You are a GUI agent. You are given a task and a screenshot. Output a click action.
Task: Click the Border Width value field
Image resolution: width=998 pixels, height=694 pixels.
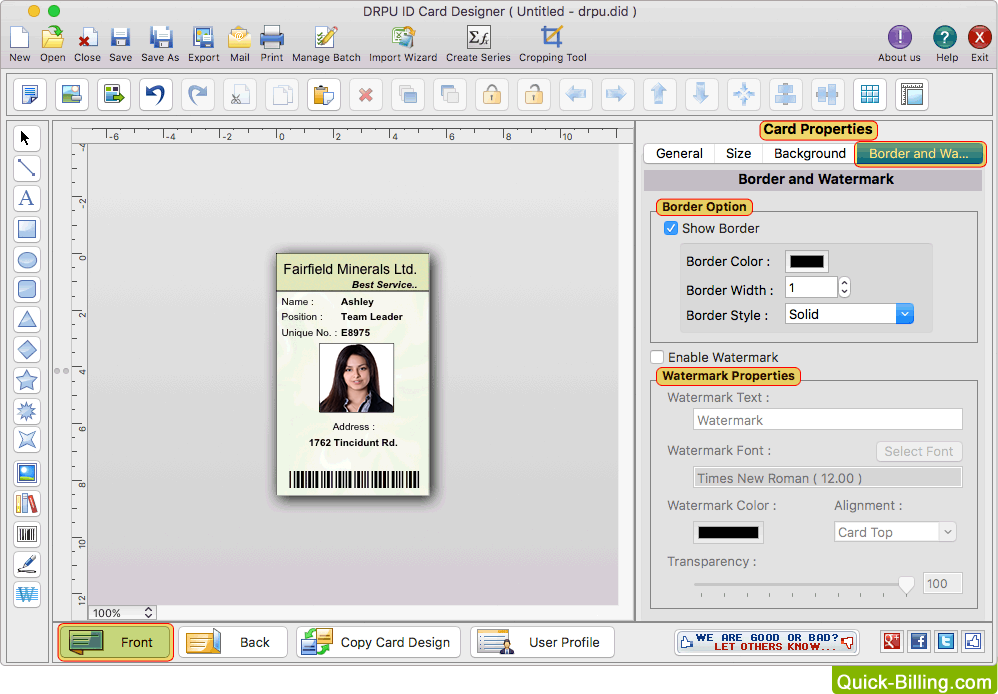point(811,287)
